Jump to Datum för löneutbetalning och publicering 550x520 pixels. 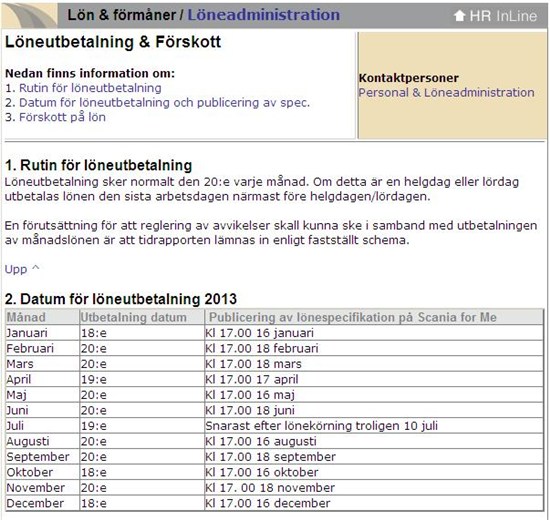click(x=165, y=103)
